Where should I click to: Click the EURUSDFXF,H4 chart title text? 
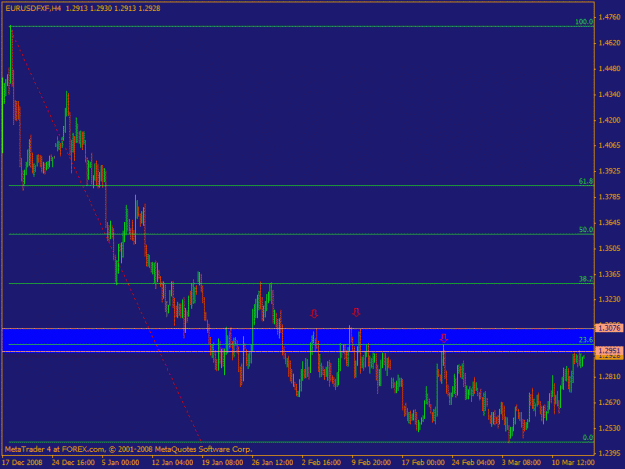tap(33, 8)
